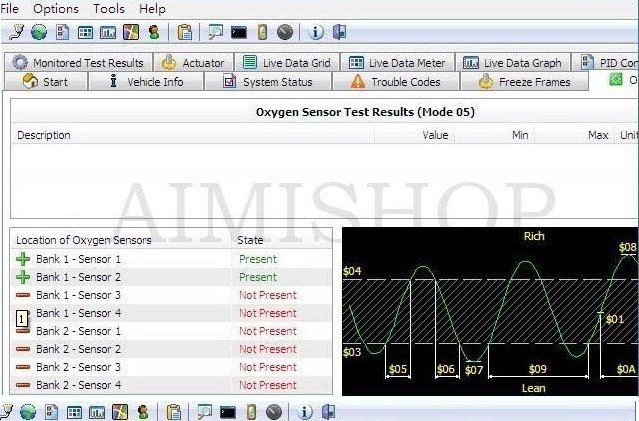Click the exit door icon in the upper toolbar

click(x=339, y=32)
